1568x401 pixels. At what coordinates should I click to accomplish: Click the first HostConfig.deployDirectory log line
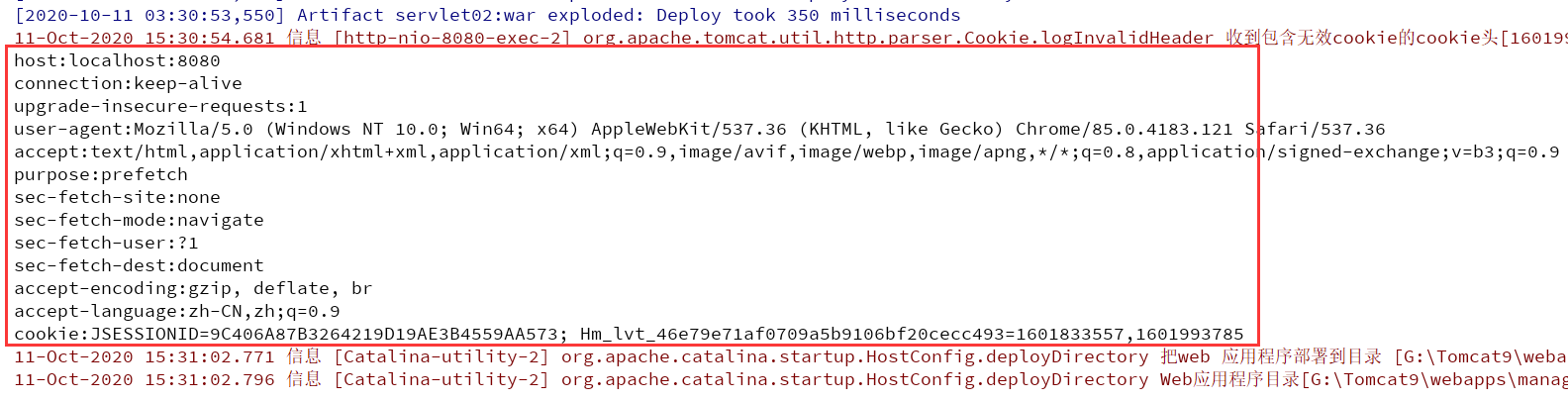790,356
